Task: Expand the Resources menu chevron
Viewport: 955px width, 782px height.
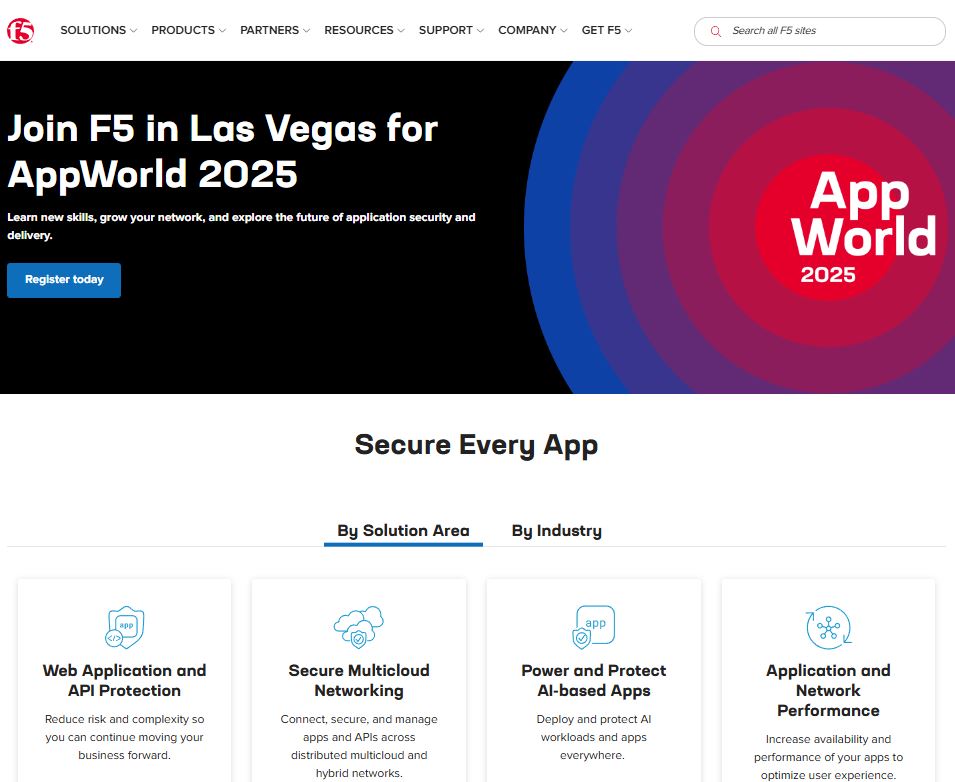Action: [401, 30]
